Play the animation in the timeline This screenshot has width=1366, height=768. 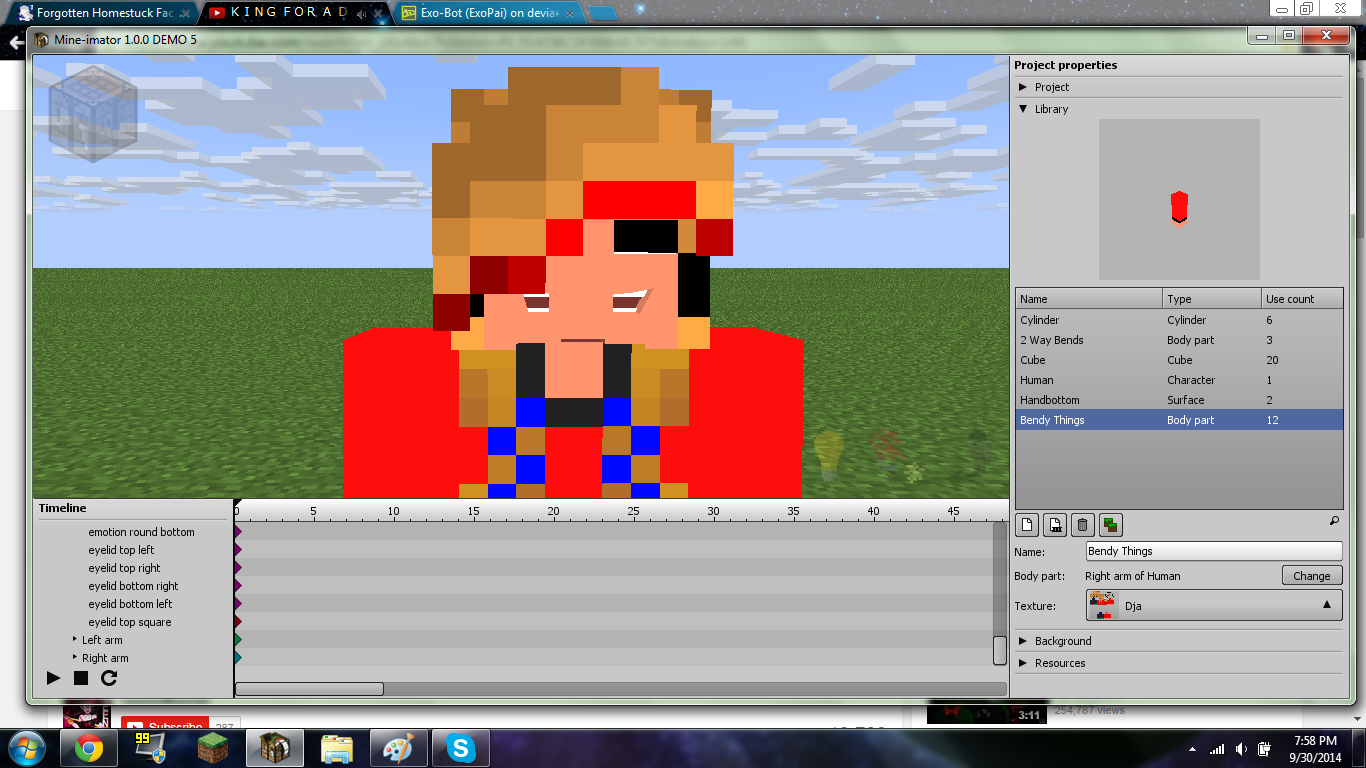[x=53, y=678]
